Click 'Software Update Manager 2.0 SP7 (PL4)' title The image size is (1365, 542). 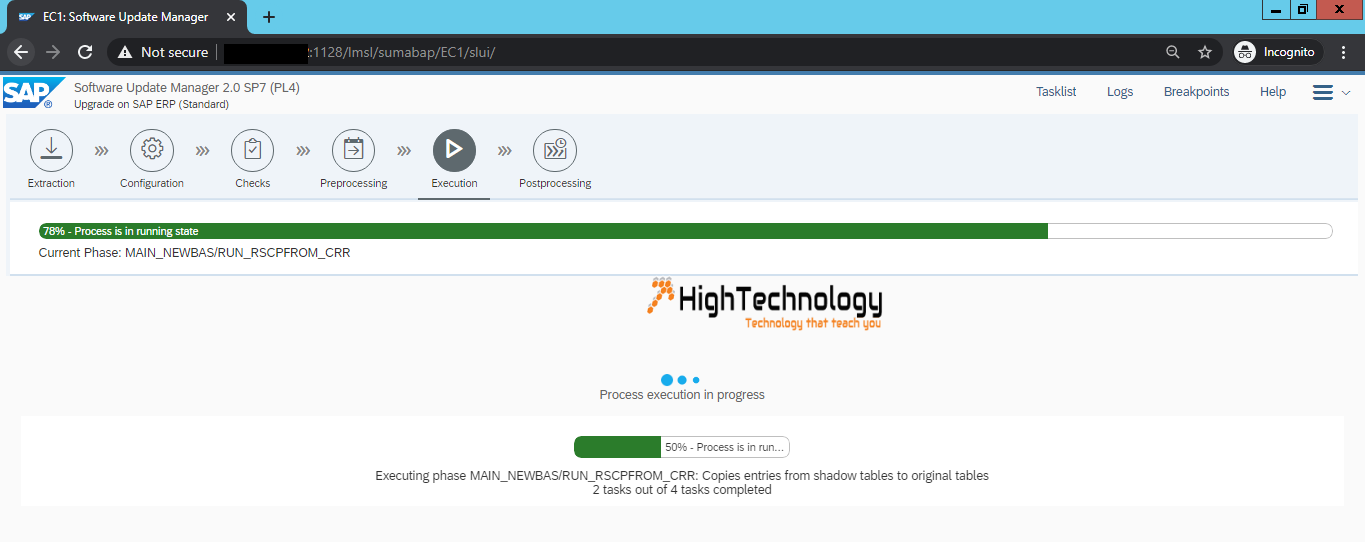tap(187, 88)
